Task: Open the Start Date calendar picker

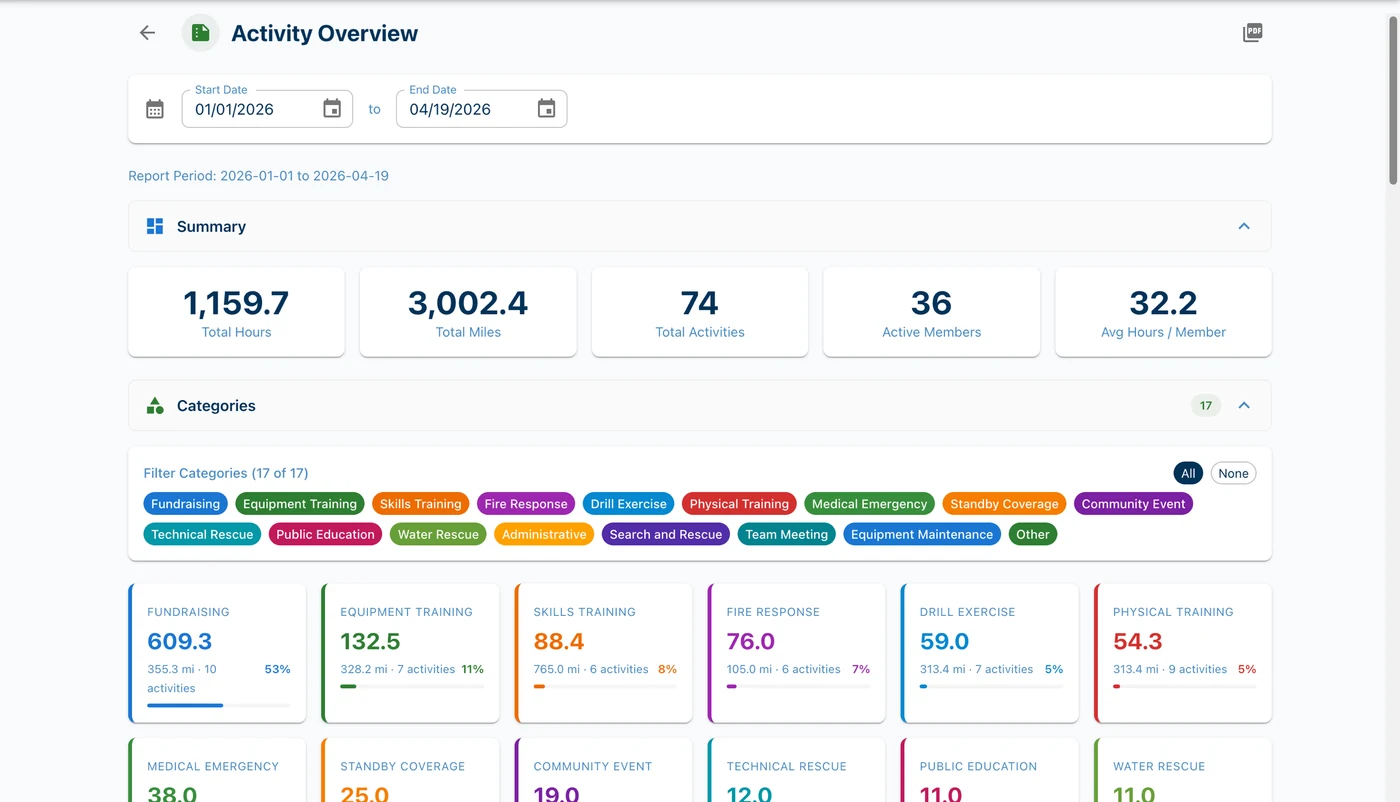Action: click(332, 109)
